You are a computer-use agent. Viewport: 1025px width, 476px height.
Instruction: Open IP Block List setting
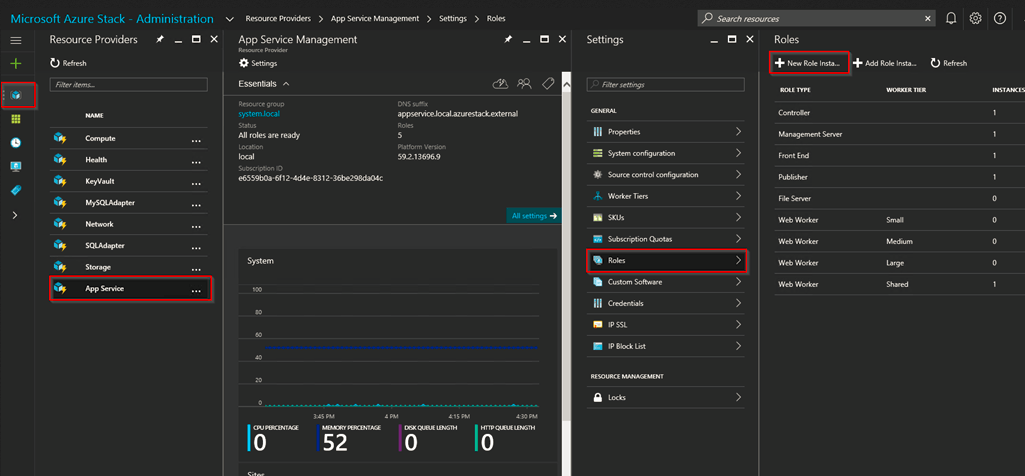coord(665,346)
